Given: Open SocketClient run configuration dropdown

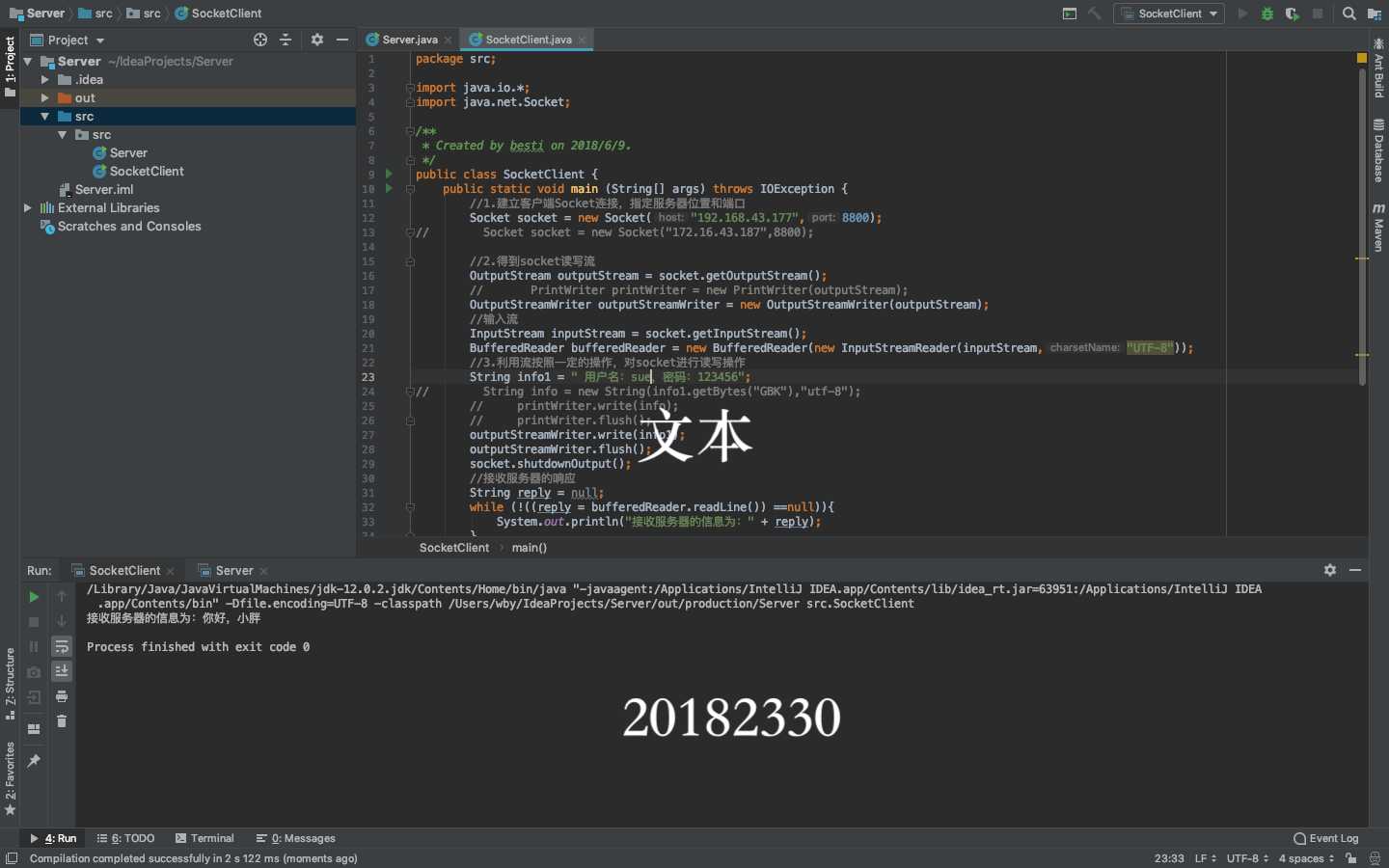Looking at the screenshot, I should coord(1169,14).
